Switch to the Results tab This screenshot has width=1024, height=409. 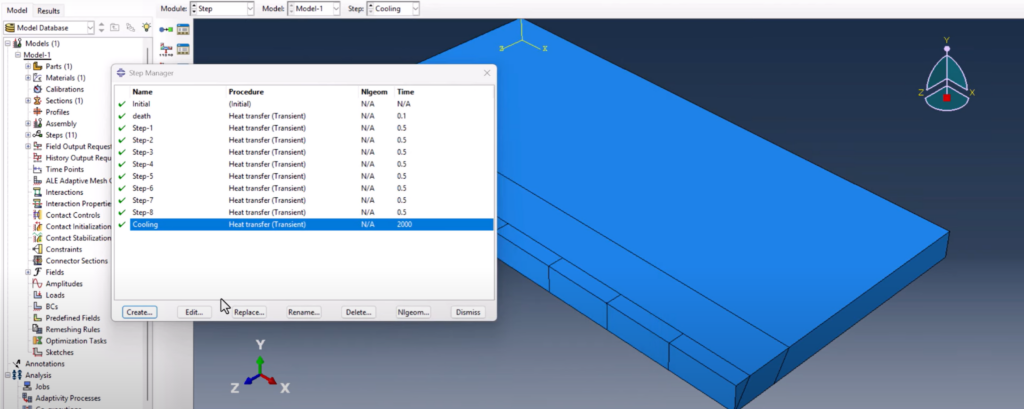pos(48,10)
